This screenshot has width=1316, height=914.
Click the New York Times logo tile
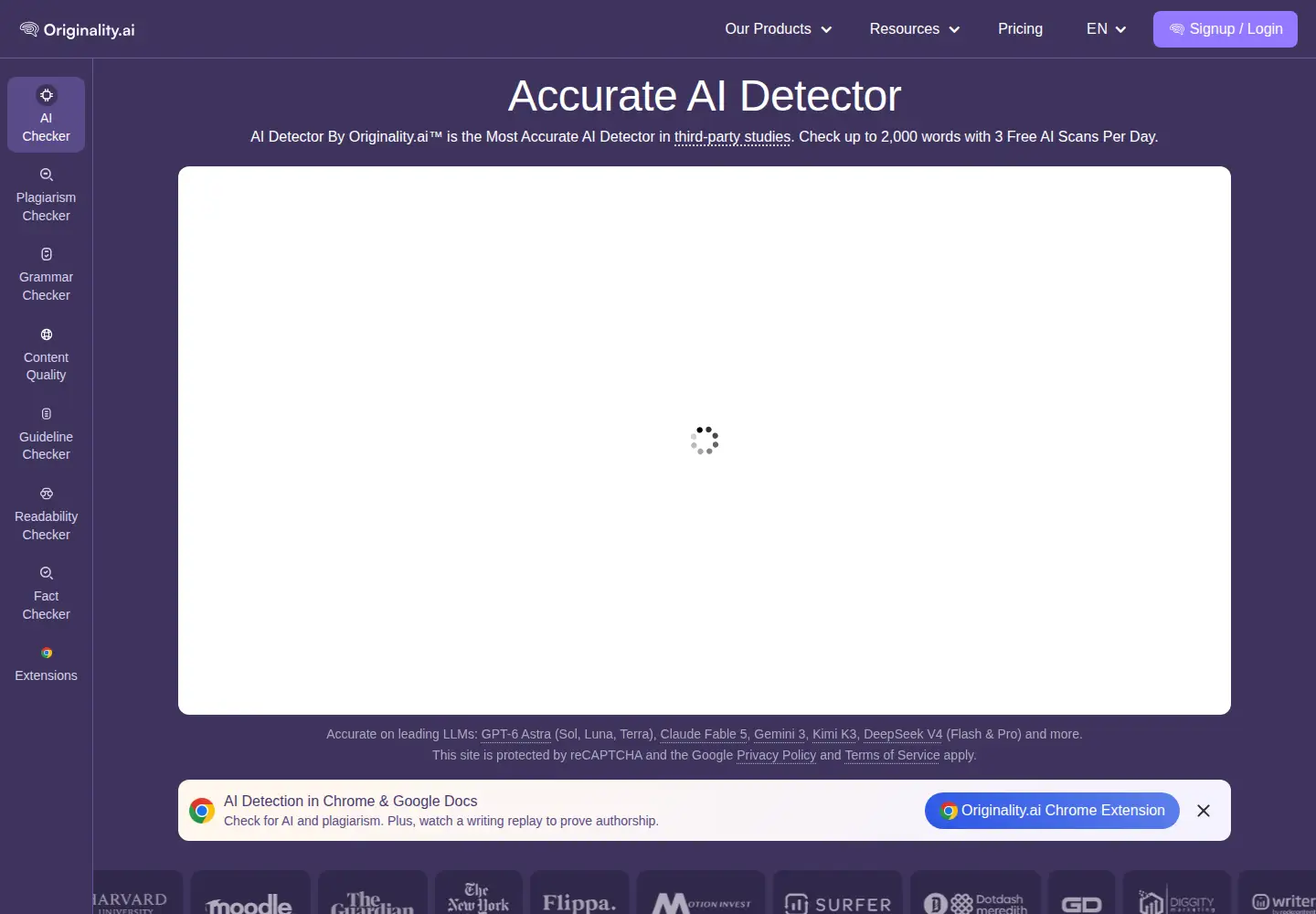coord(479,893)
